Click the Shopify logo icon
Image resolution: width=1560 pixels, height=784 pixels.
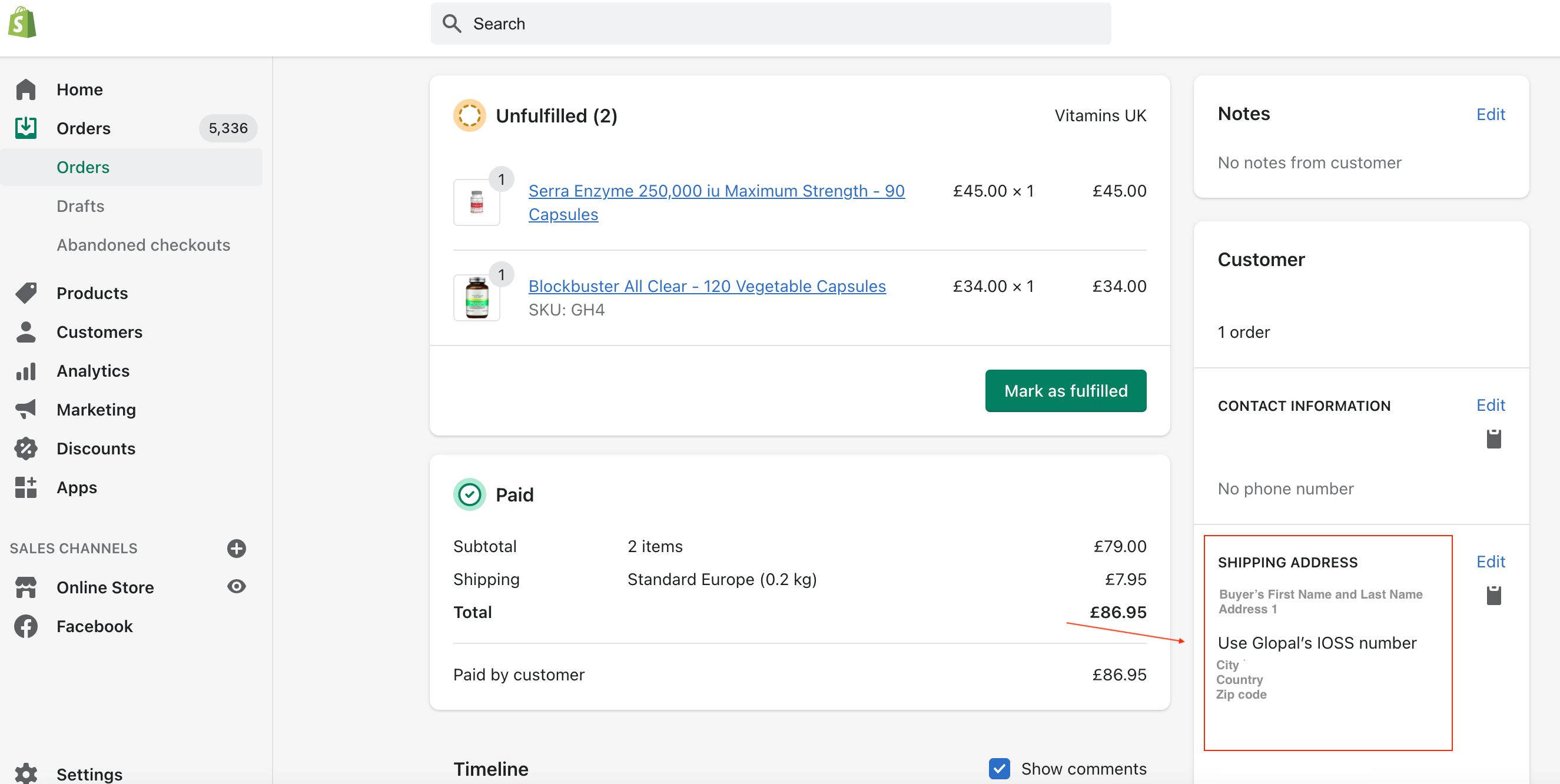[x=22, y=23]
